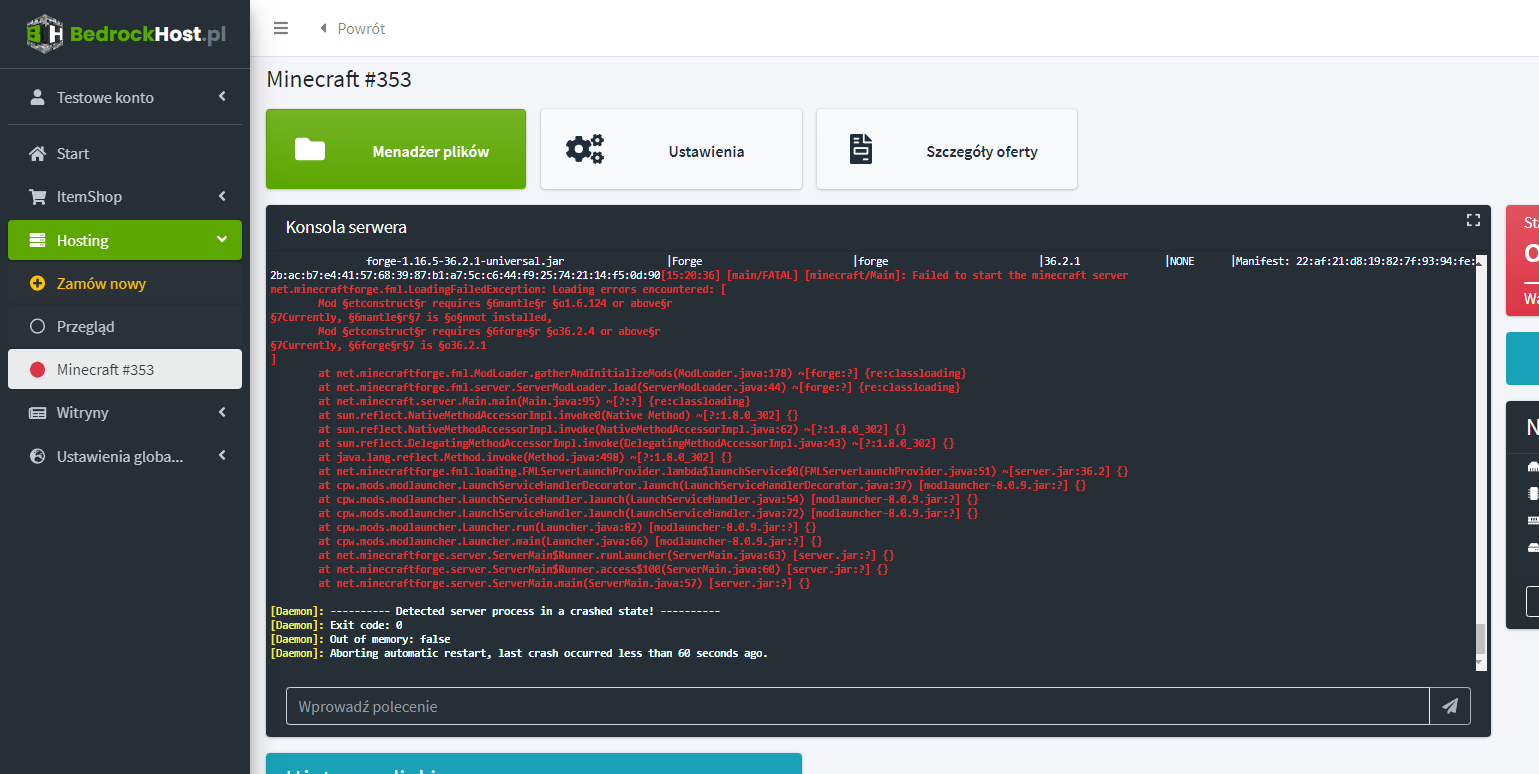Open the Przegląd submenu item
The height and width of the screenshot is (774, 1539).
125,326
